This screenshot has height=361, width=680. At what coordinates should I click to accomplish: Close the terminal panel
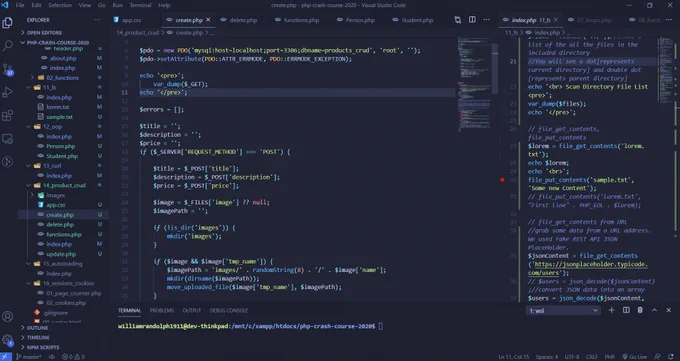669,310
